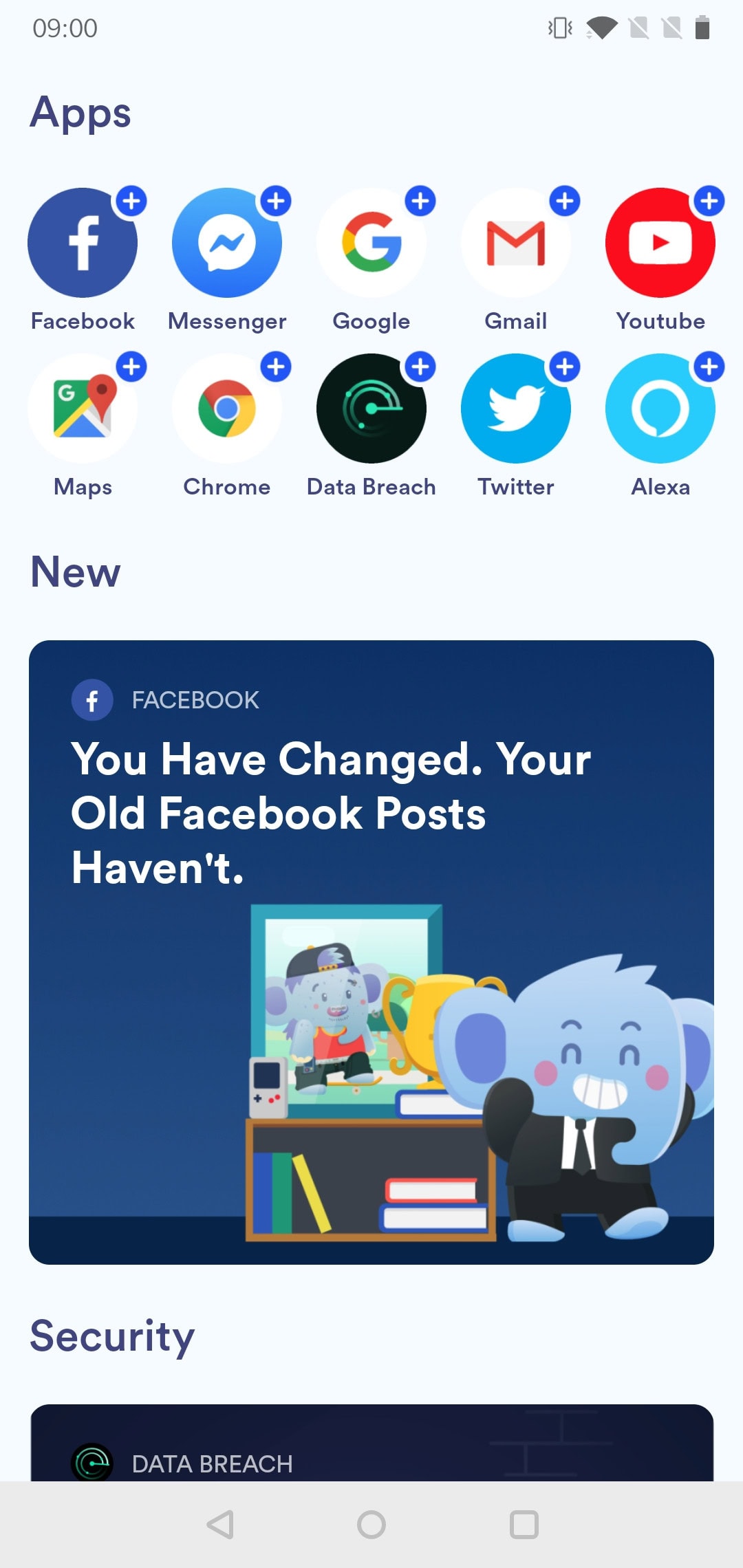Open the Facebook app icon
Image resolution: width=743 pixels, height=1568 pixels.
[83, 243]
